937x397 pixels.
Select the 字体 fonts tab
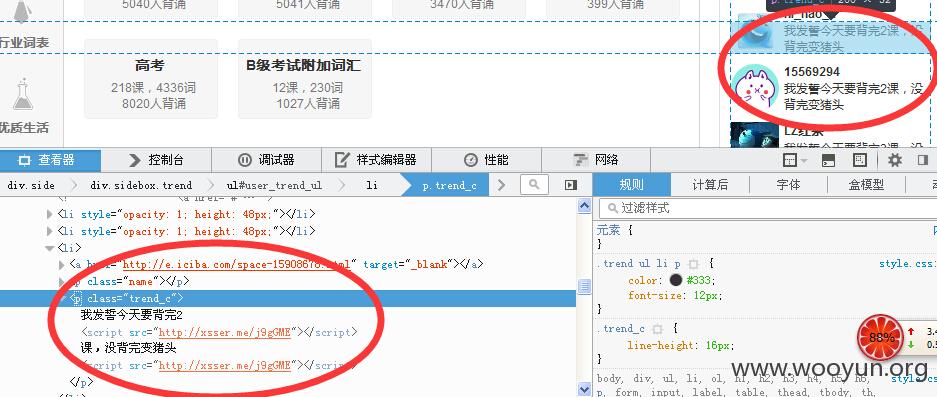click(788, 185)
